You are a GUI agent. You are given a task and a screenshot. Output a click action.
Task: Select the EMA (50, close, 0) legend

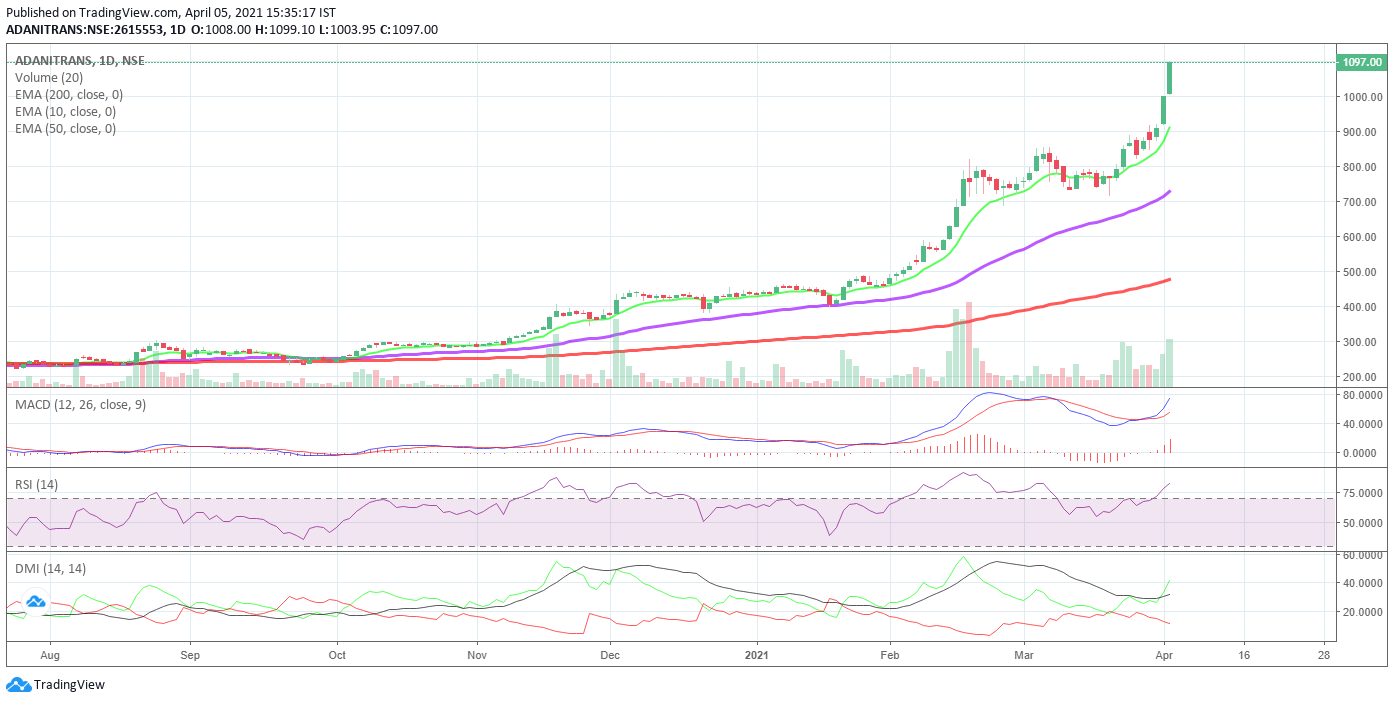click(65, 129)
